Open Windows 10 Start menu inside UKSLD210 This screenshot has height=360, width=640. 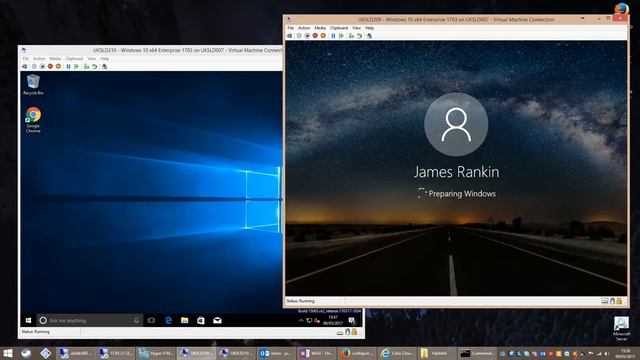(28, 320)
